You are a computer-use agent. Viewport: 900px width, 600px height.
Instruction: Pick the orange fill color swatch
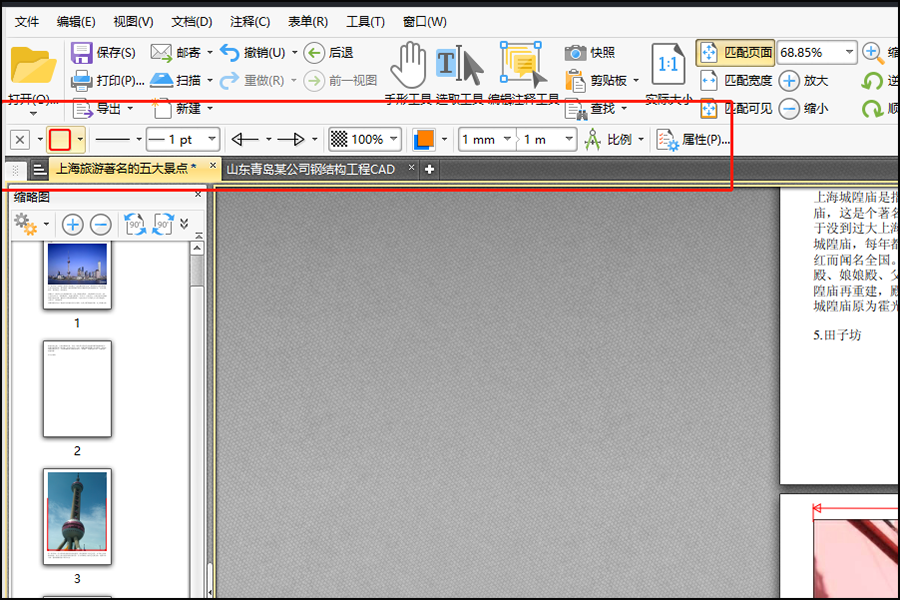[424, 140]
